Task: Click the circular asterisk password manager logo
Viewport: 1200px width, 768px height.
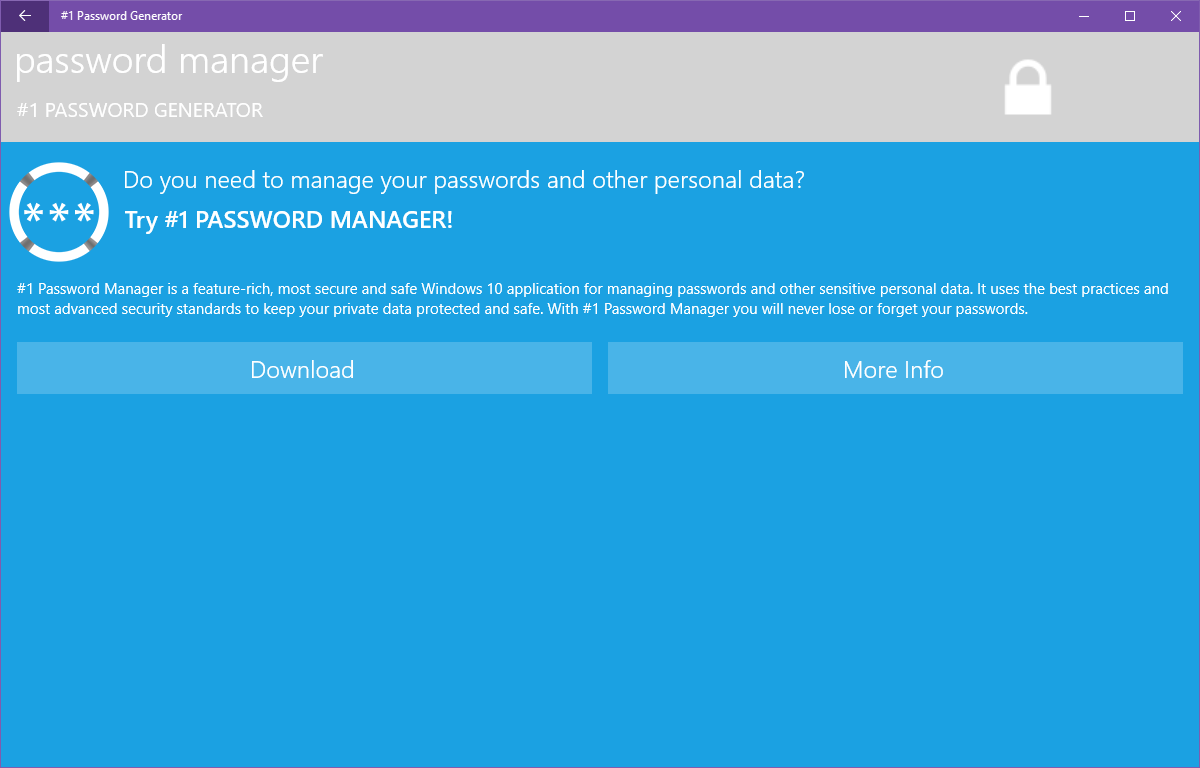Action: point(59,211)
